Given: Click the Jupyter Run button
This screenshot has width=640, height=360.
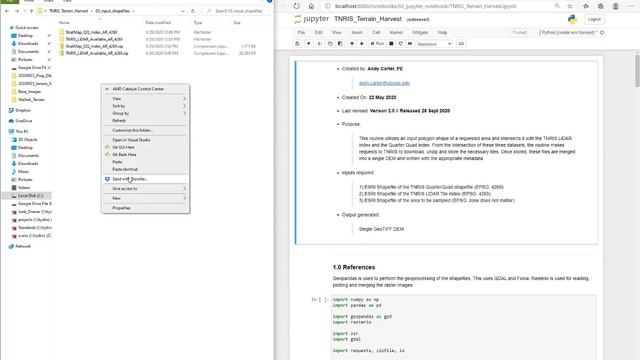Looking at the screenshot, I should 377,44.
